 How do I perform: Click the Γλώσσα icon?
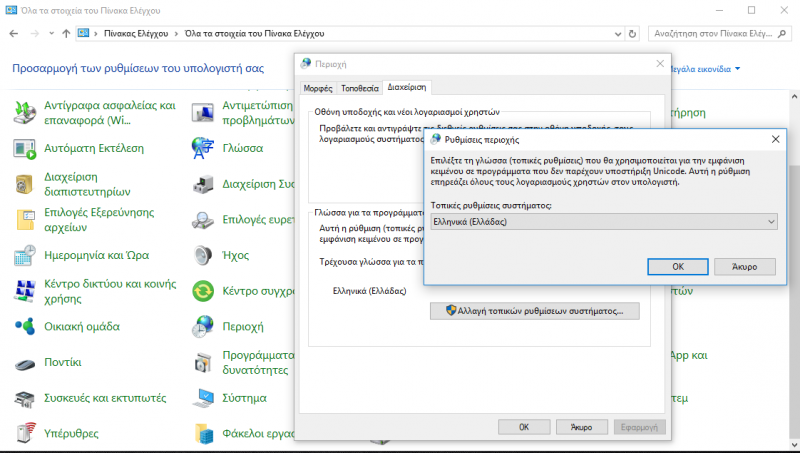204,148
